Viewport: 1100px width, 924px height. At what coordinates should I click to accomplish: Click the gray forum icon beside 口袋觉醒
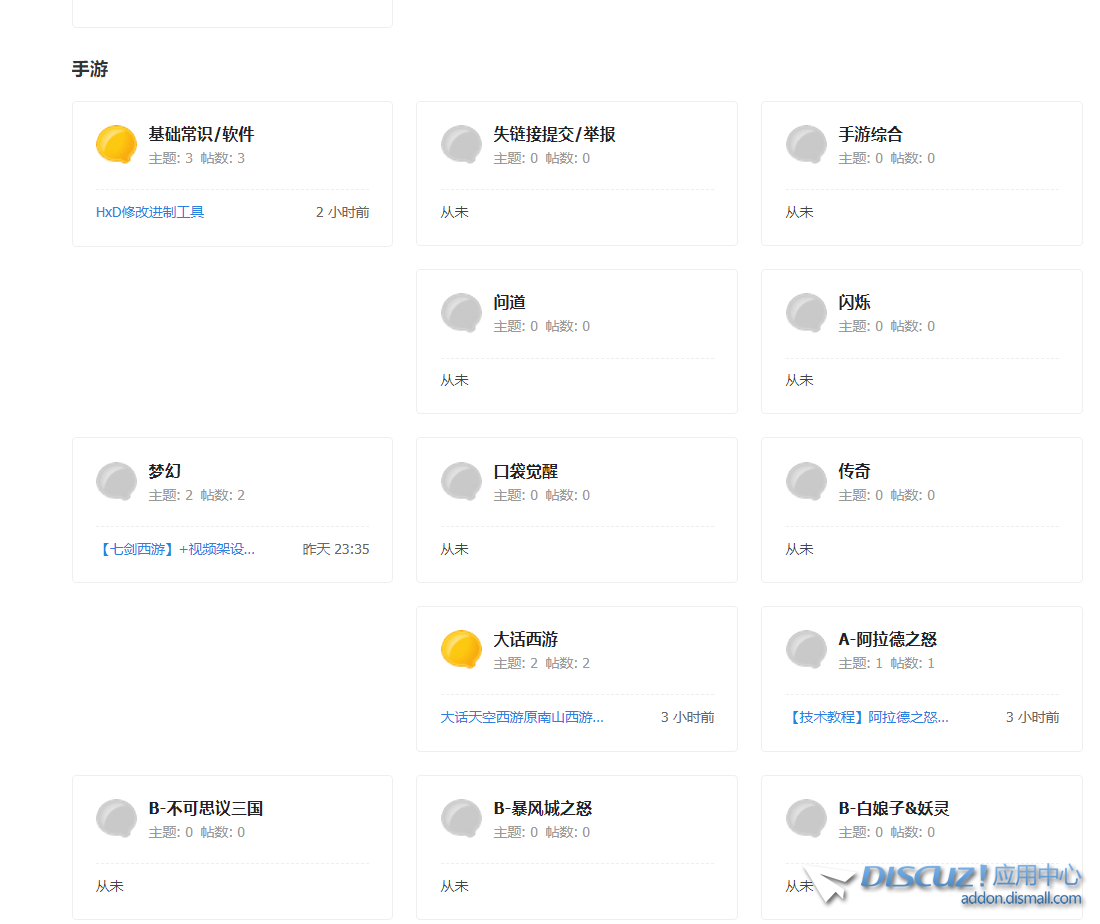point(461,482)
